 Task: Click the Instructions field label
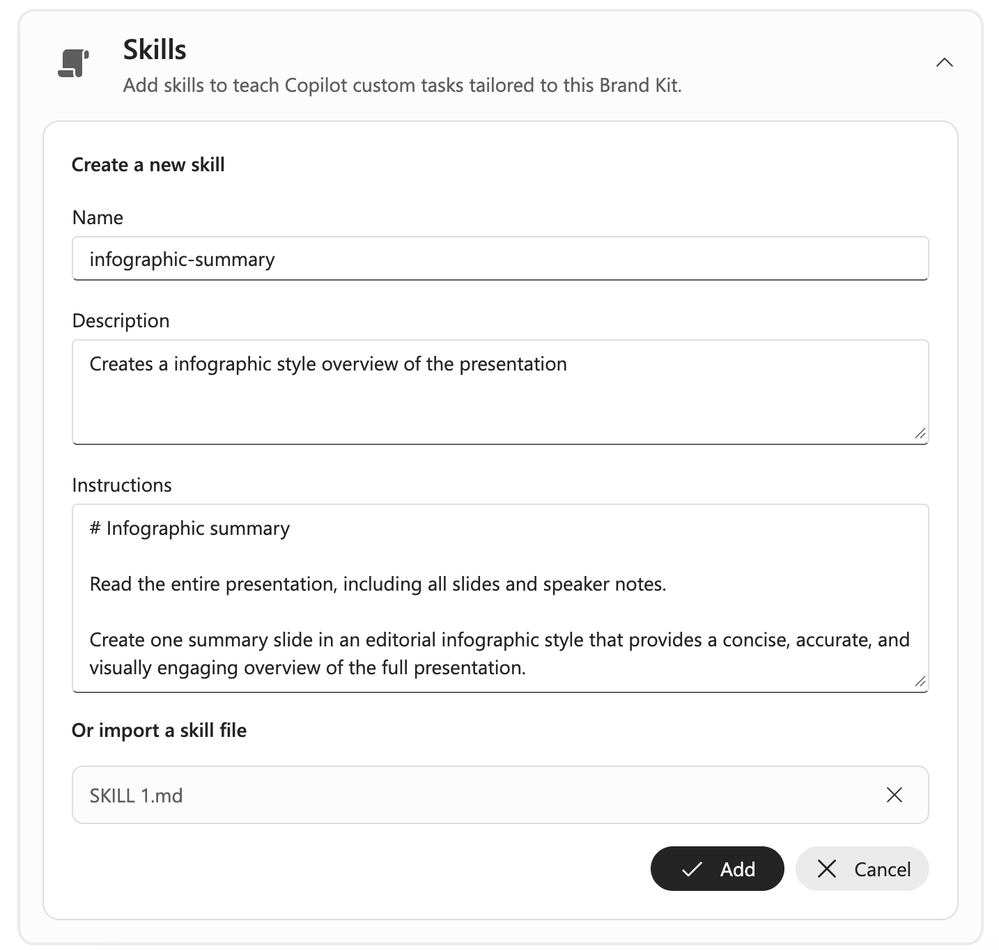[x=122, y=485]
